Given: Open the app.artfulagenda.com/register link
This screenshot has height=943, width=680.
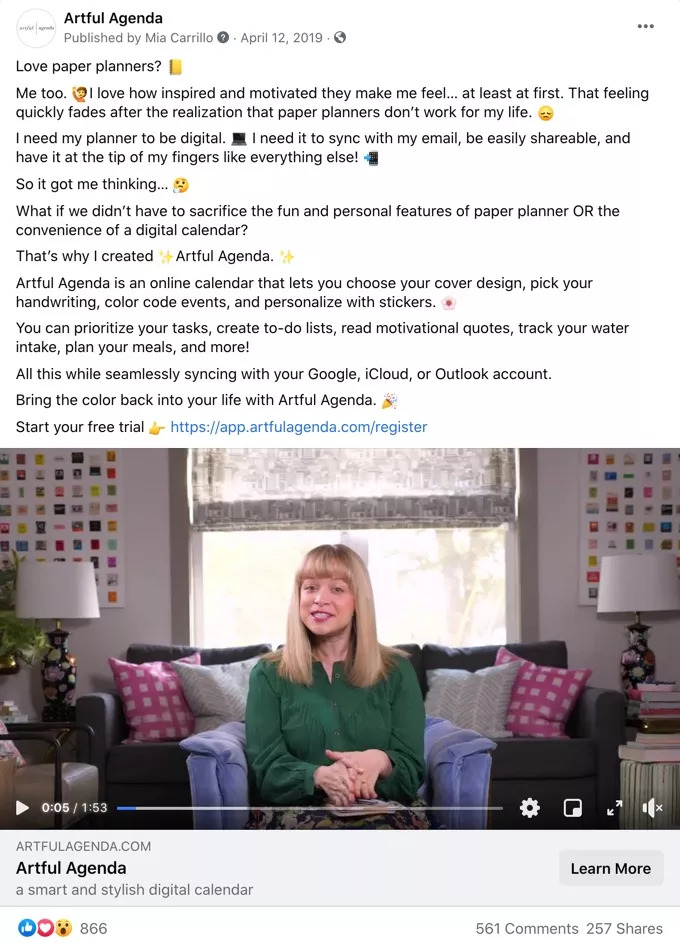Looking at the screenshot, I should click(299, 427).
